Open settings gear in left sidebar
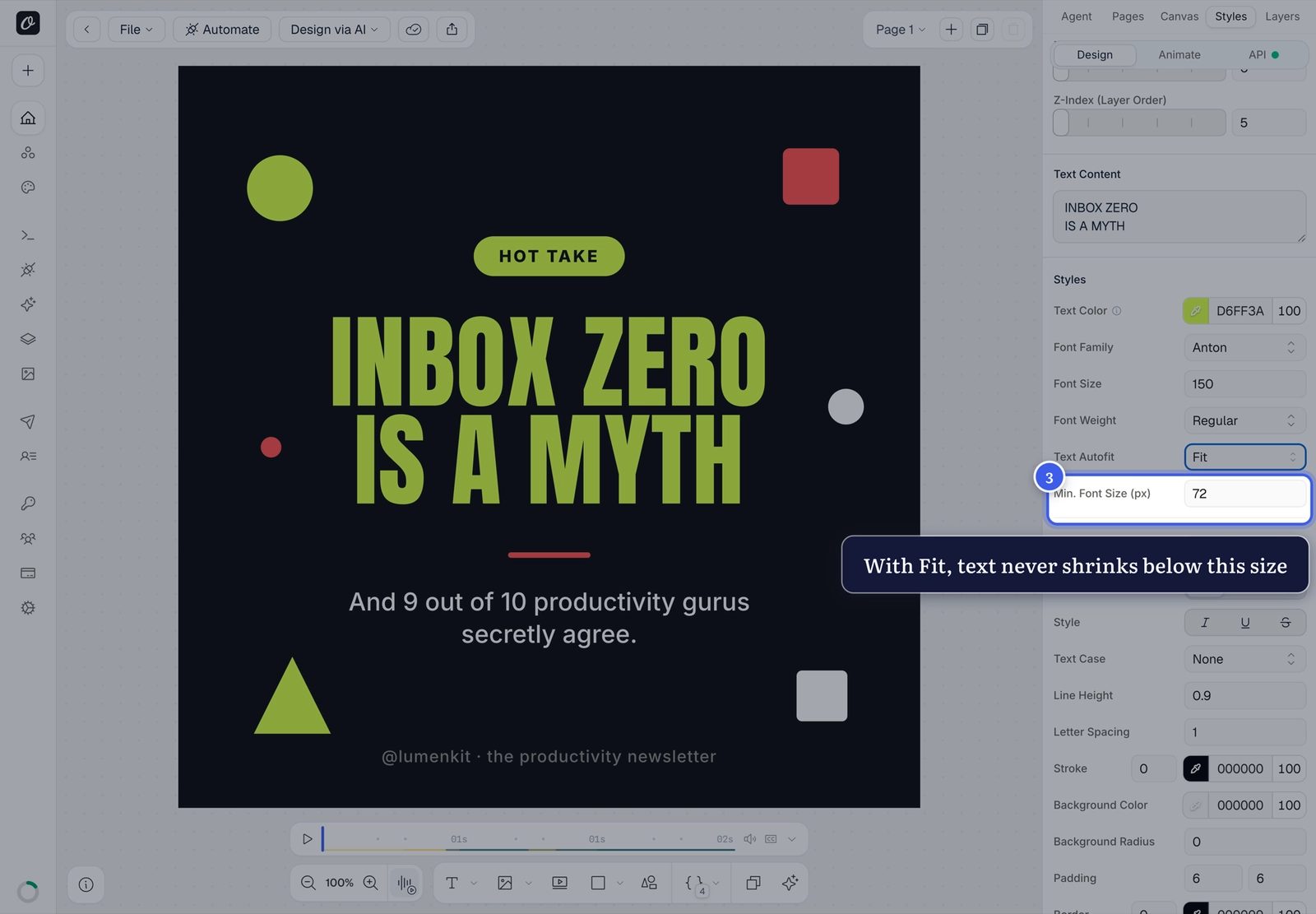Image resolution: width=1316 pixels, height=914 pixels. [x=28, y=608]
